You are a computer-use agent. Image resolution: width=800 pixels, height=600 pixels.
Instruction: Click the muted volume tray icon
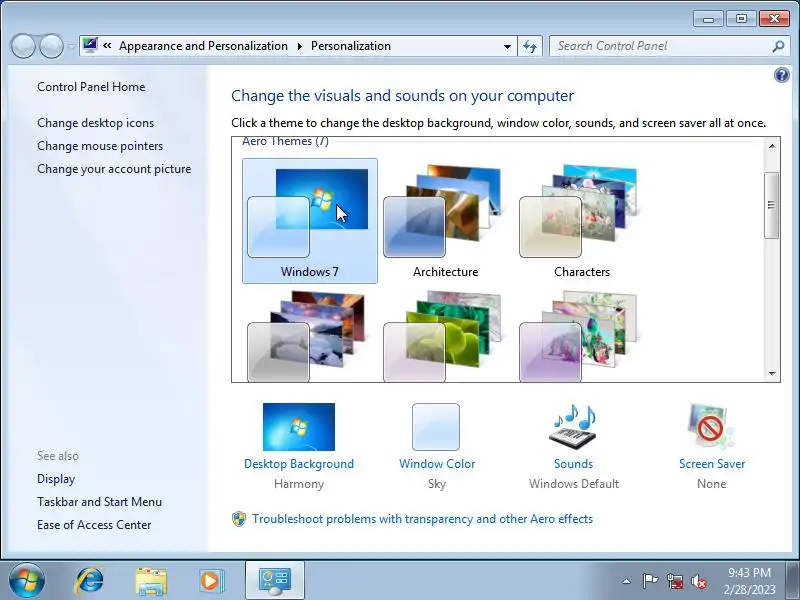coord(698,581)
